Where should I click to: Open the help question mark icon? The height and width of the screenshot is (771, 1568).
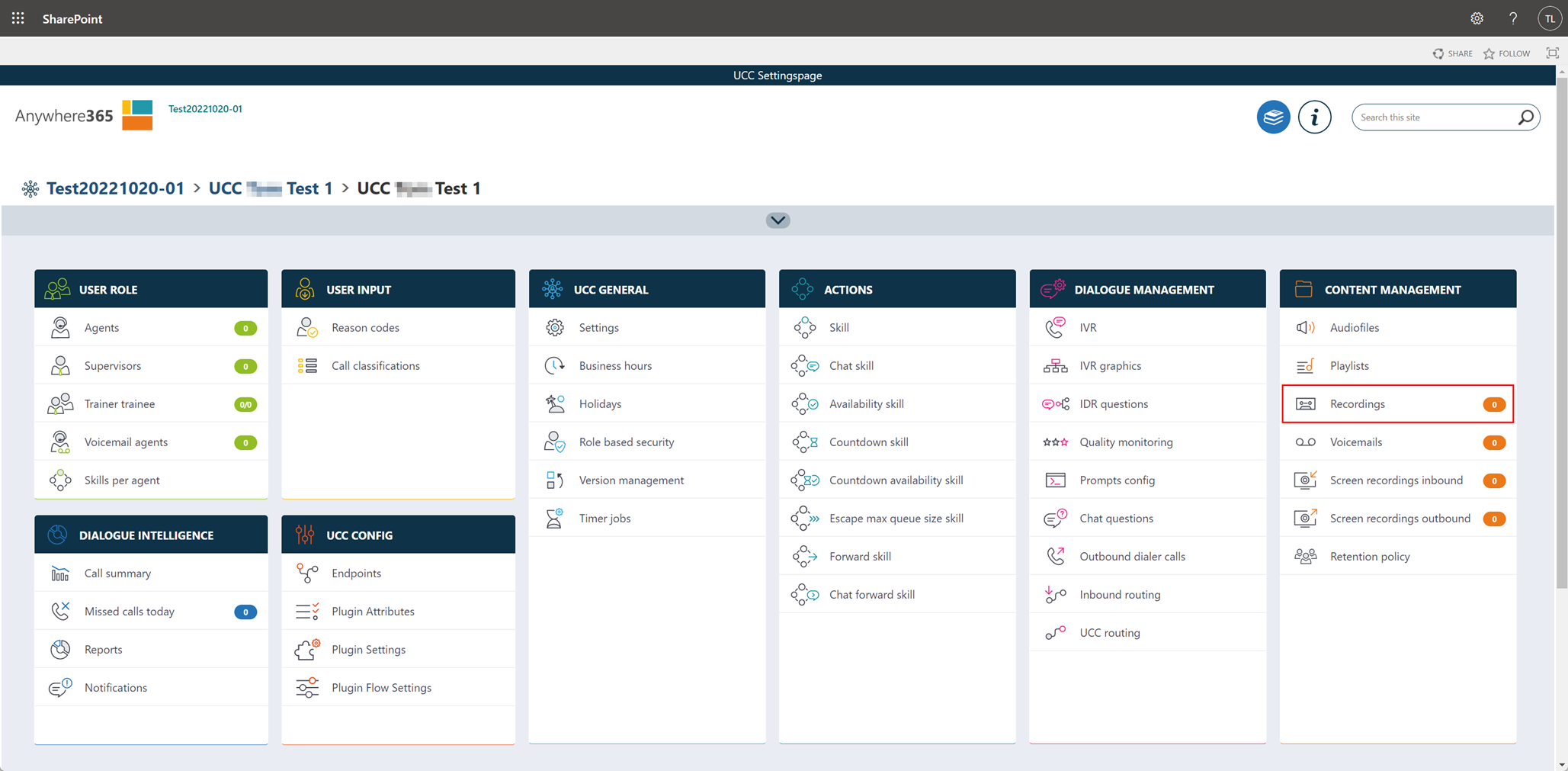(1512, 18)
